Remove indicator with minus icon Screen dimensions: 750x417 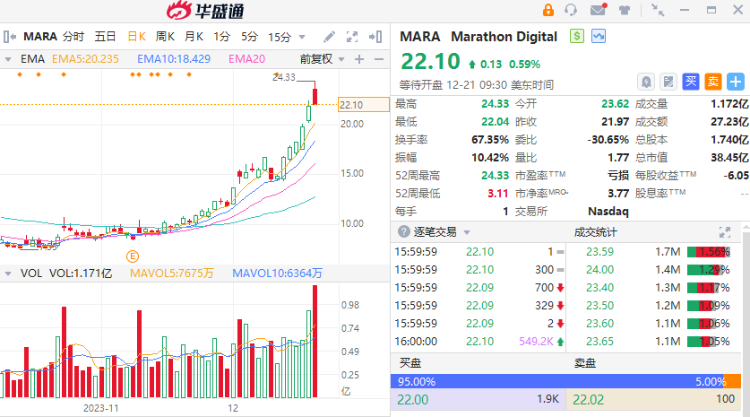pos(379,59)
